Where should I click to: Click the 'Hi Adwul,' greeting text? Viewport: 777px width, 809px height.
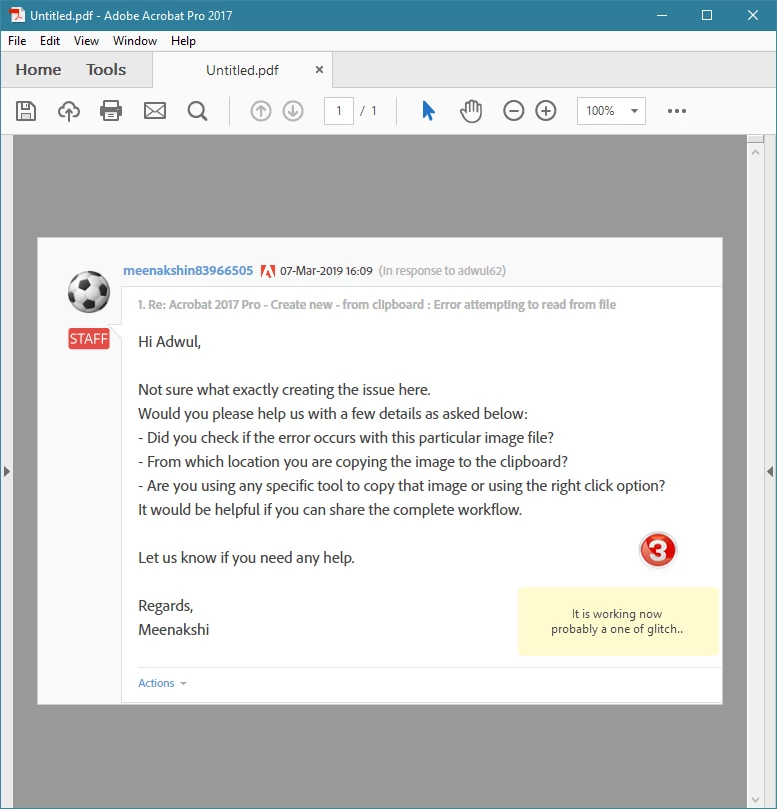(x=169, y=342)
